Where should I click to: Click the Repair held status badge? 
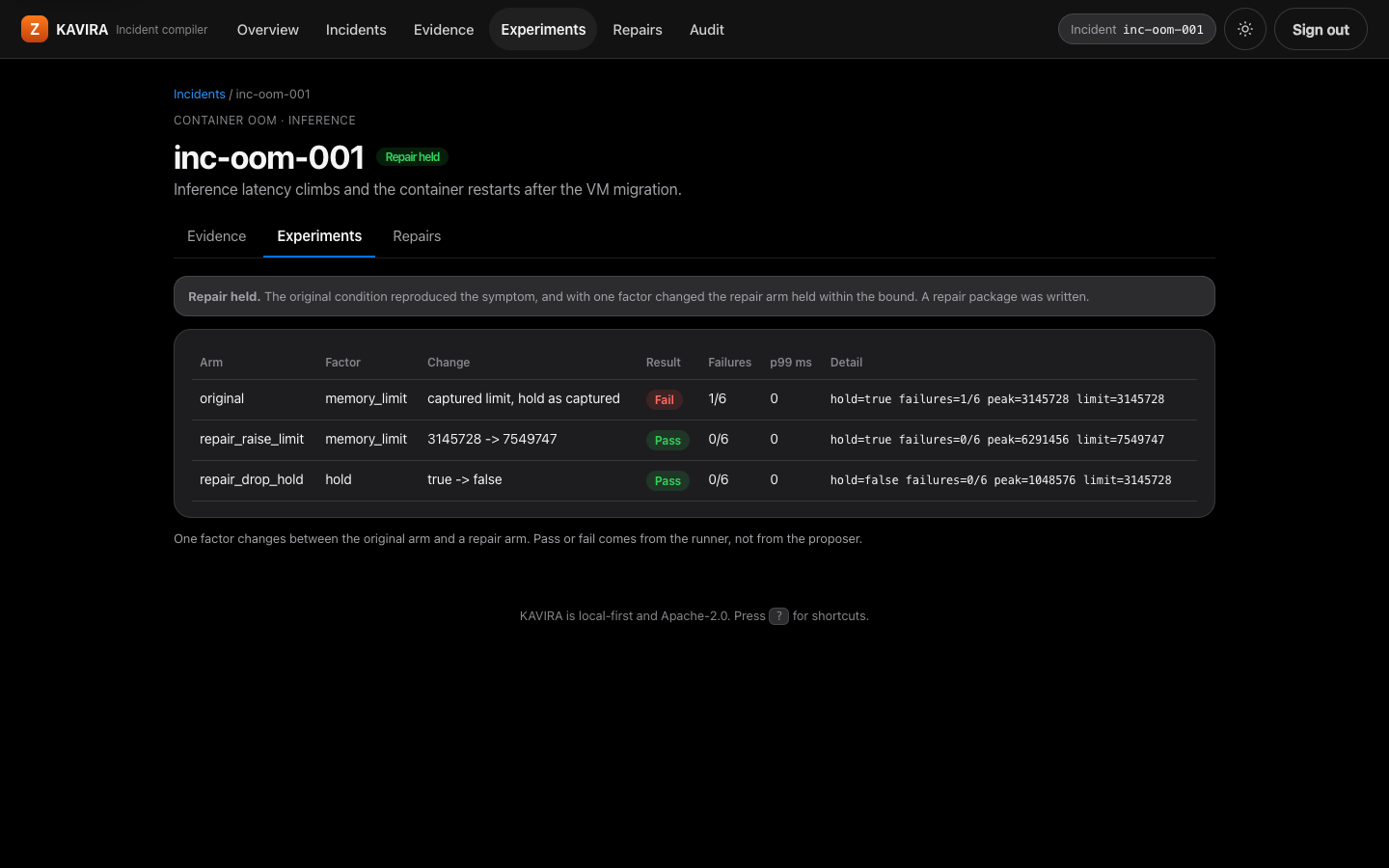tap(413, 157)
